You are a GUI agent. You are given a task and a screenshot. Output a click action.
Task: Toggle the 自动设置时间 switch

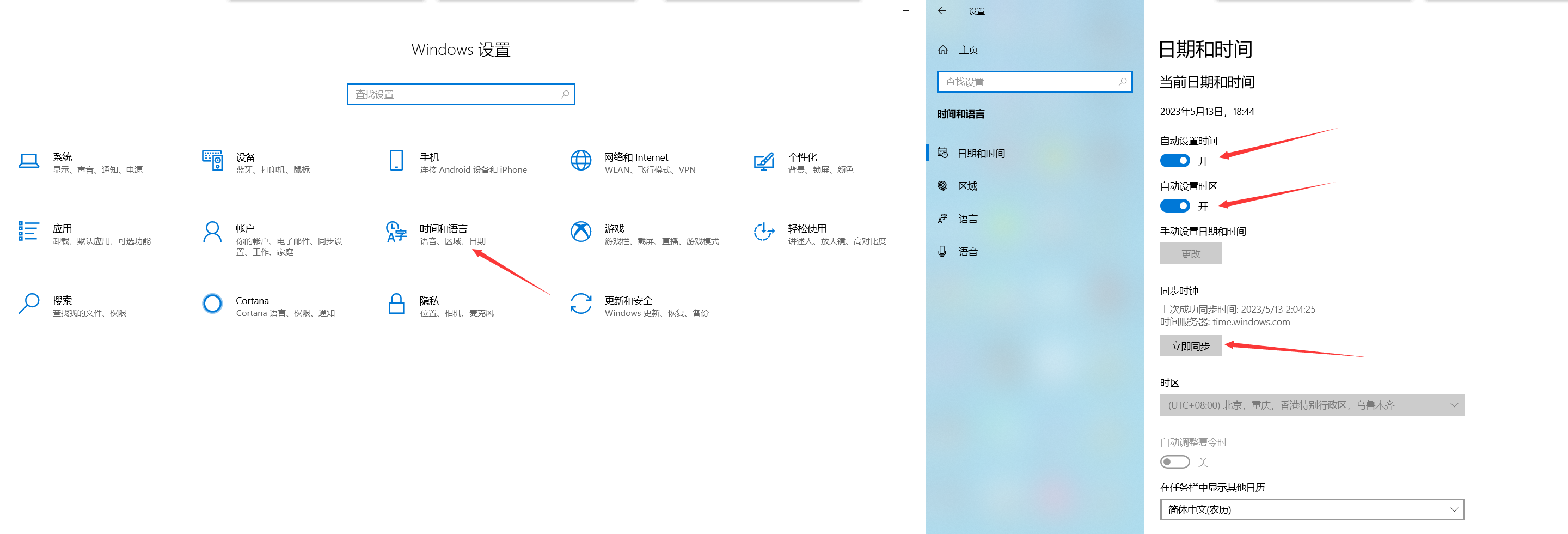pos(1175,161)
